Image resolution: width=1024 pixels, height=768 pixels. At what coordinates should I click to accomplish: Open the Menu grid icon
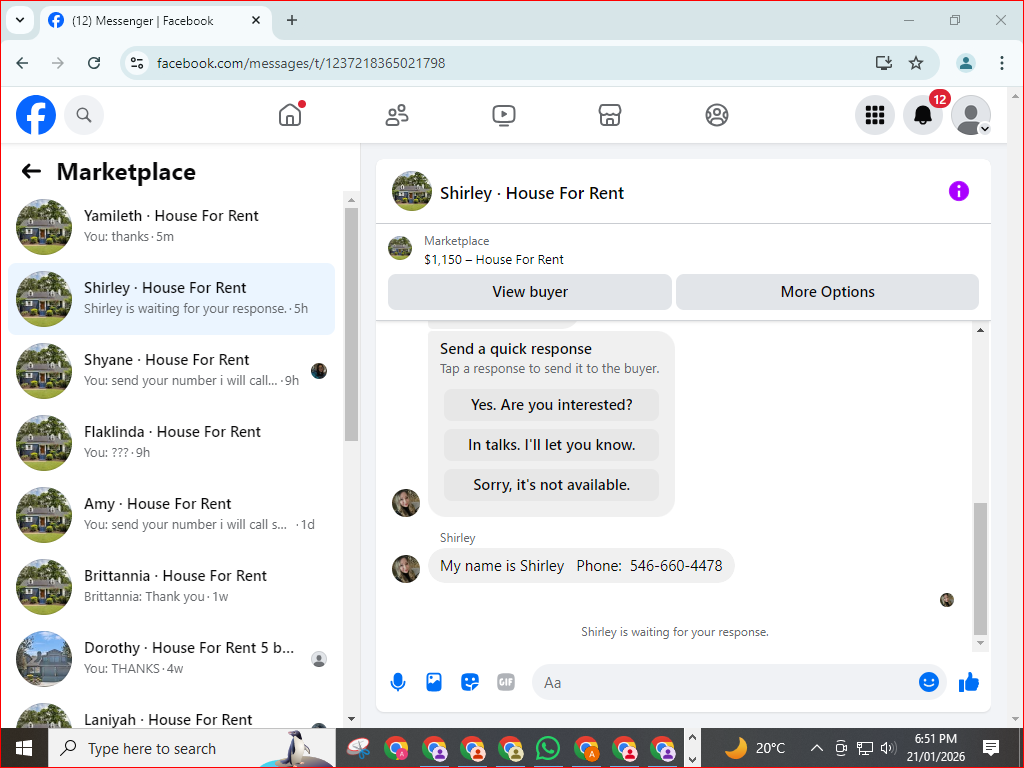(x=874, y=115)
